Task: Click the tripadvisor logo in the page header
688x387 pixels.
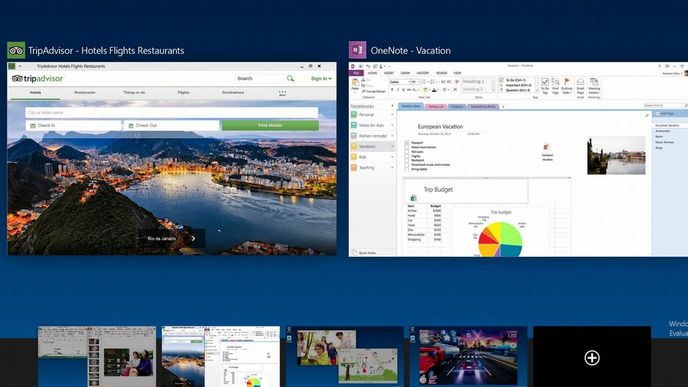Action: click(x=38, y=79)
